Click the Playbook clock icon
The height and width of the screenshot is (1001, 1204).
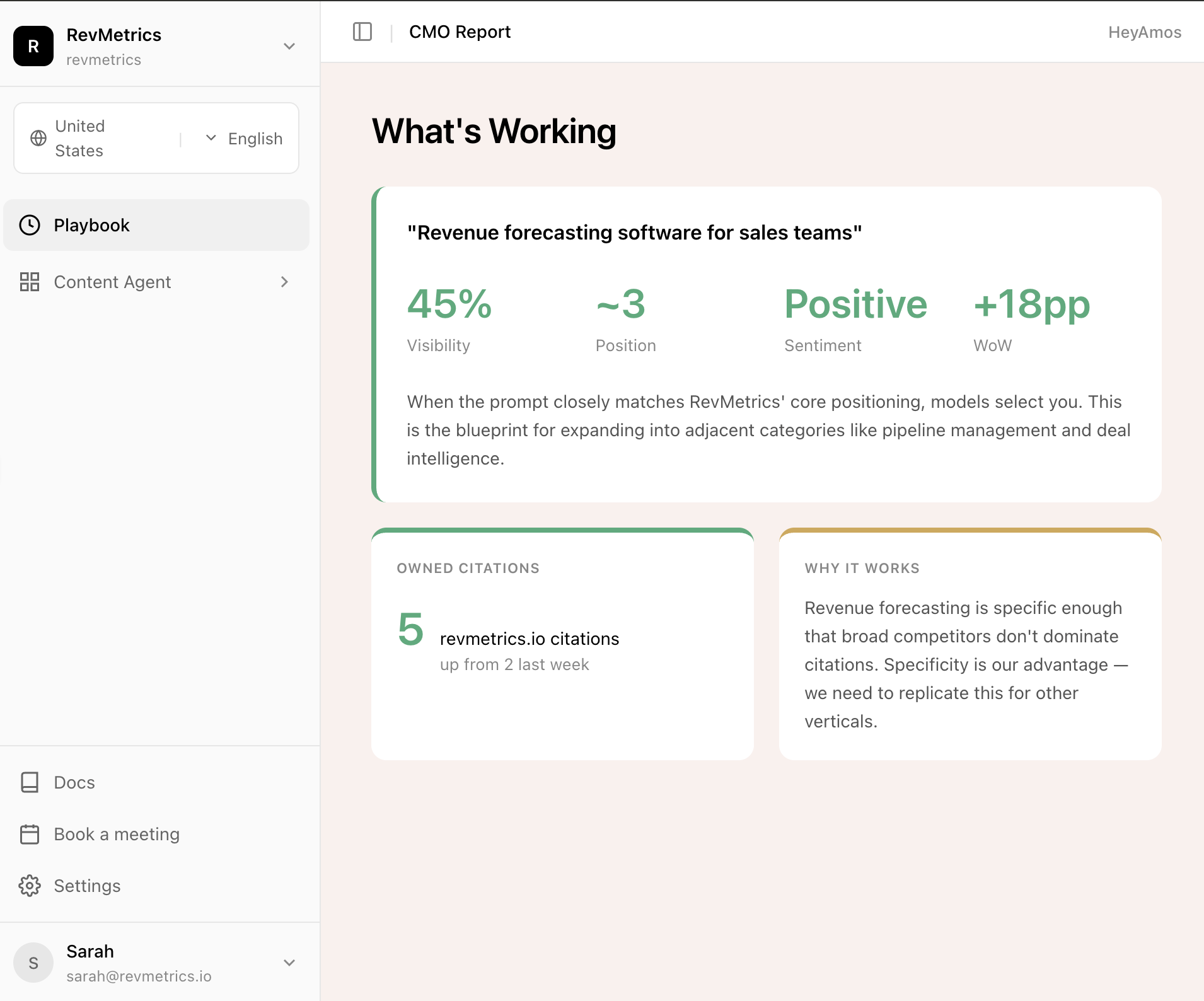[x=30, y=225]
